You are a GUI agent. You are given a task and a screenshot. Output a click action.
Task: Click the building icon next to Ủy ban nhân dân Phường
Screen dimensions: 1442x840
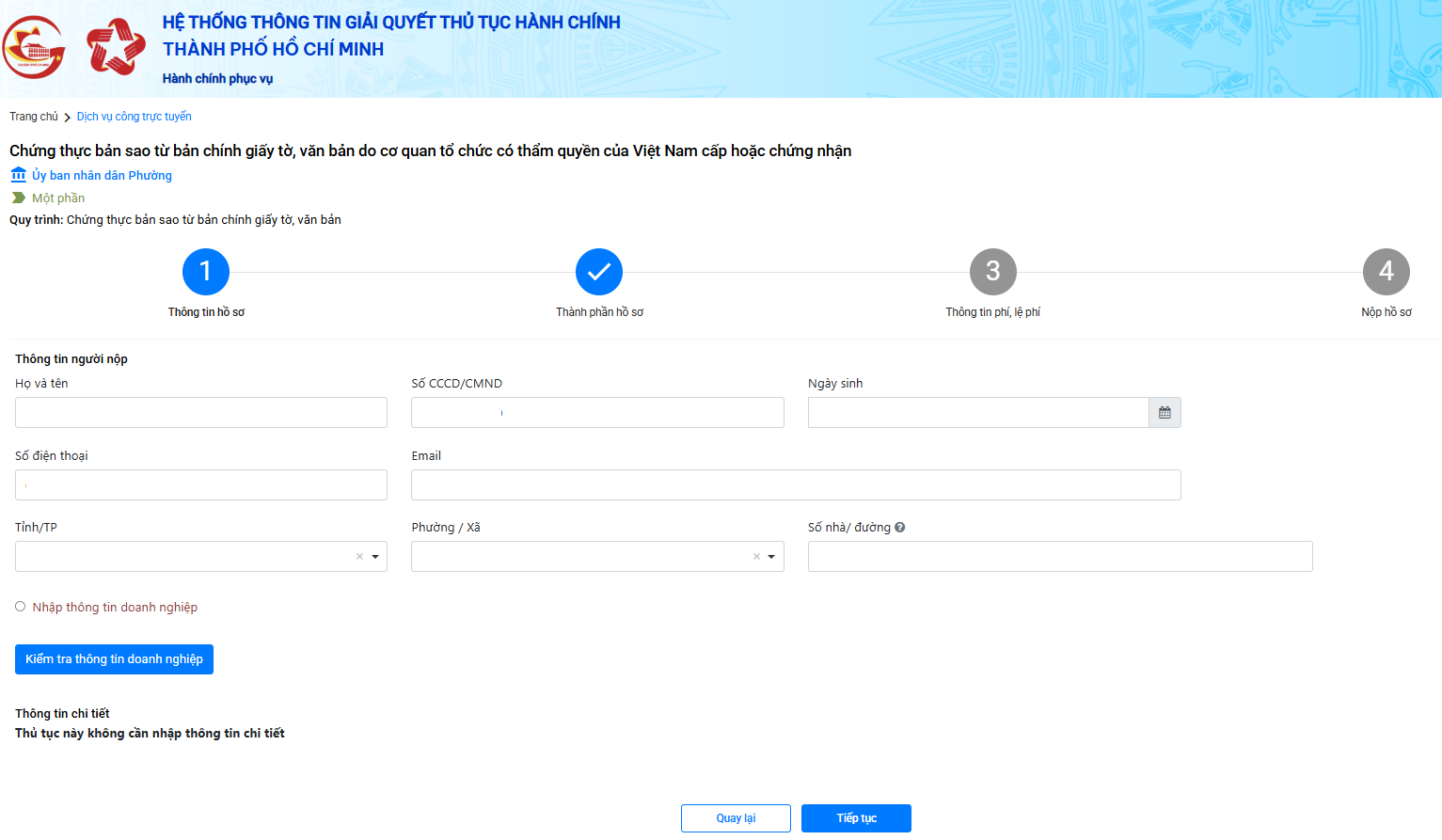tap(19, 175)
